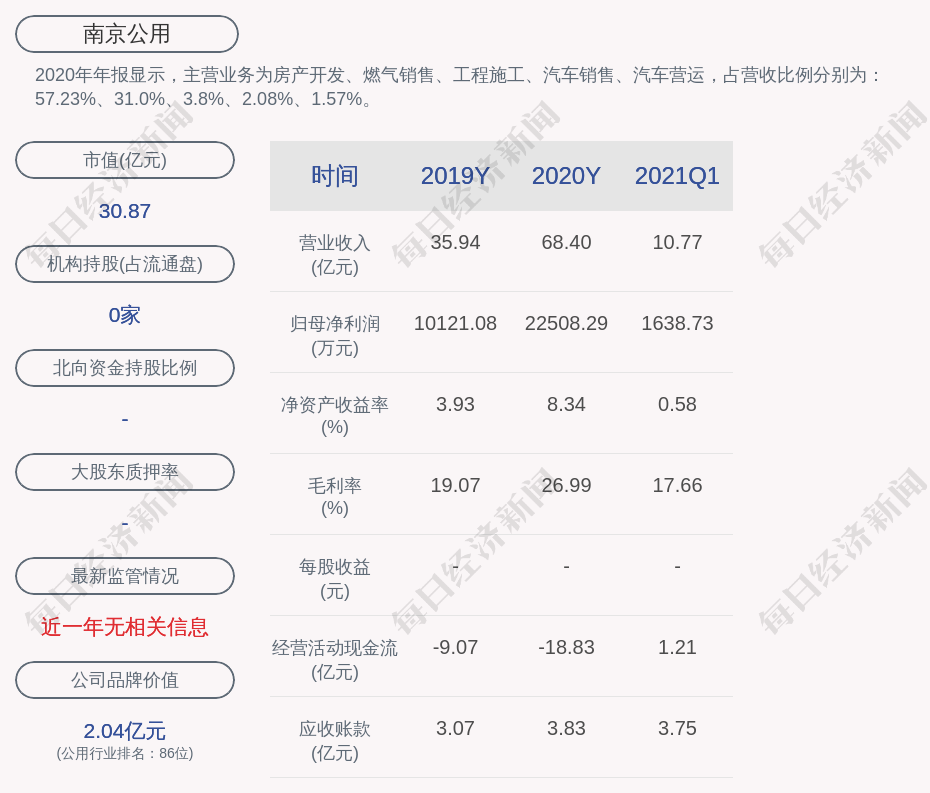Select the 2021Q1 column header
Screen dimensions: 930x793
pyautogui.click(x=677, y=176)
